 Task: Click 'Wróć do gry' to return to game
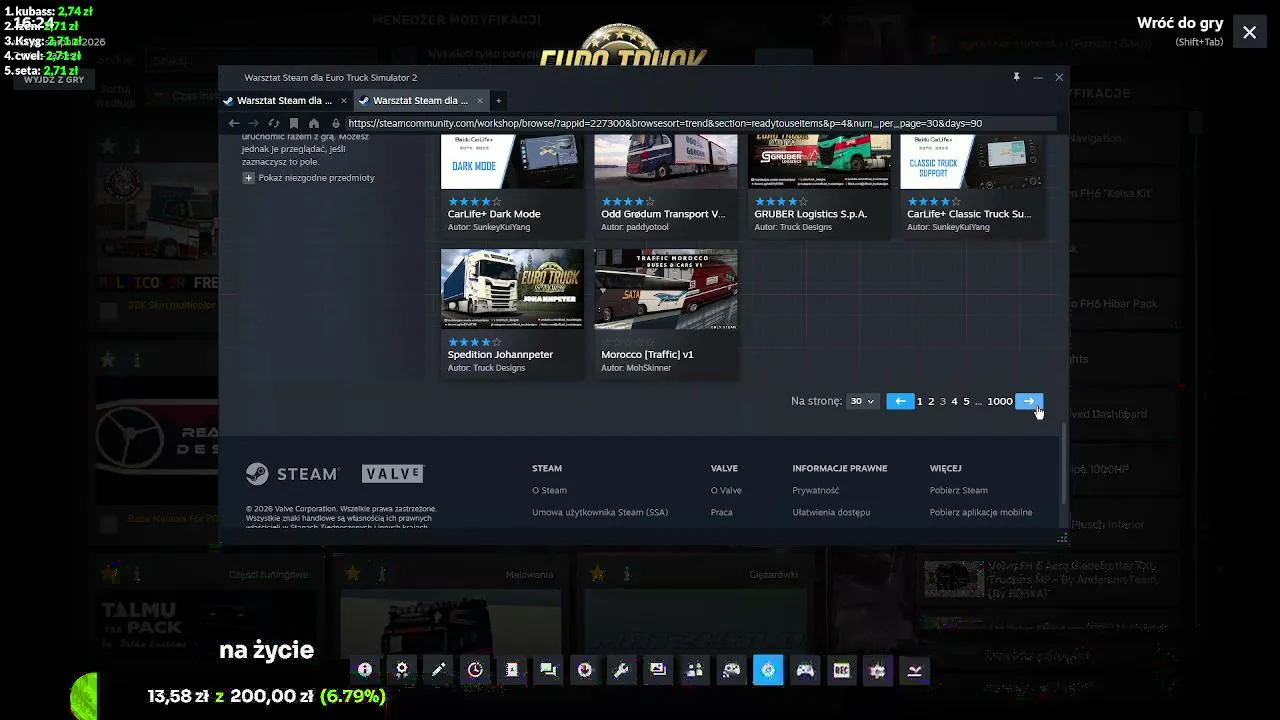coord(1180,23)
